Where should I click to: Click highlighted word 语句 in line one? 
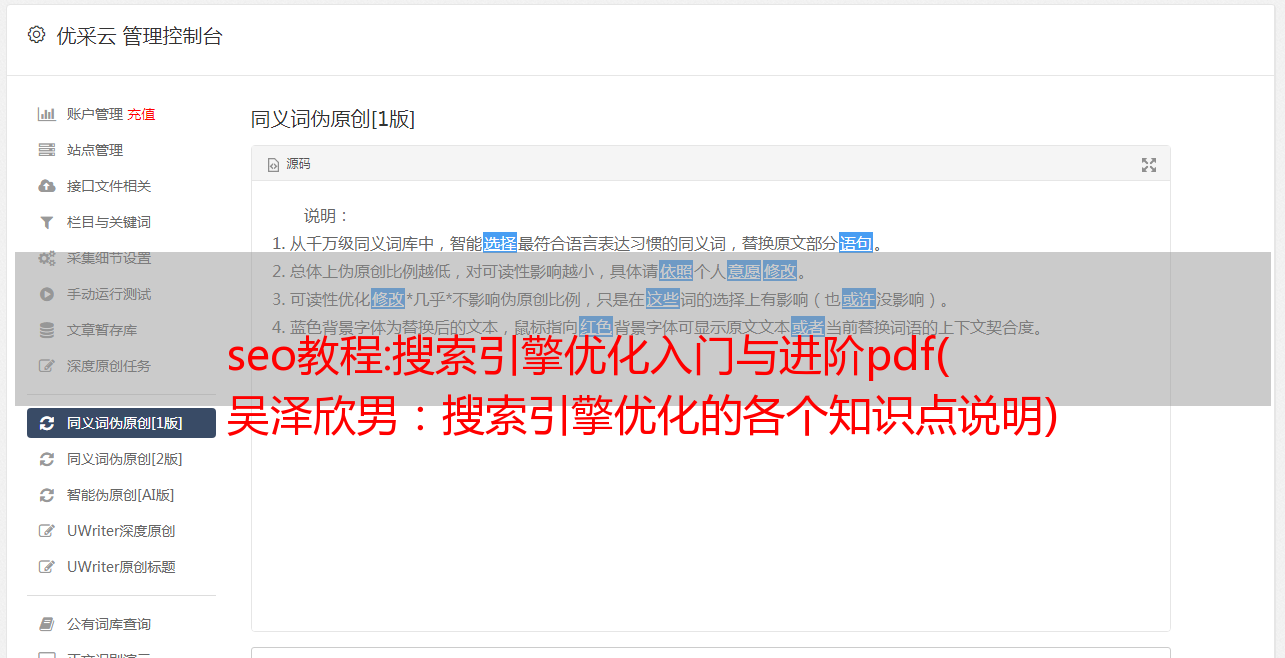tap(855, 243)
